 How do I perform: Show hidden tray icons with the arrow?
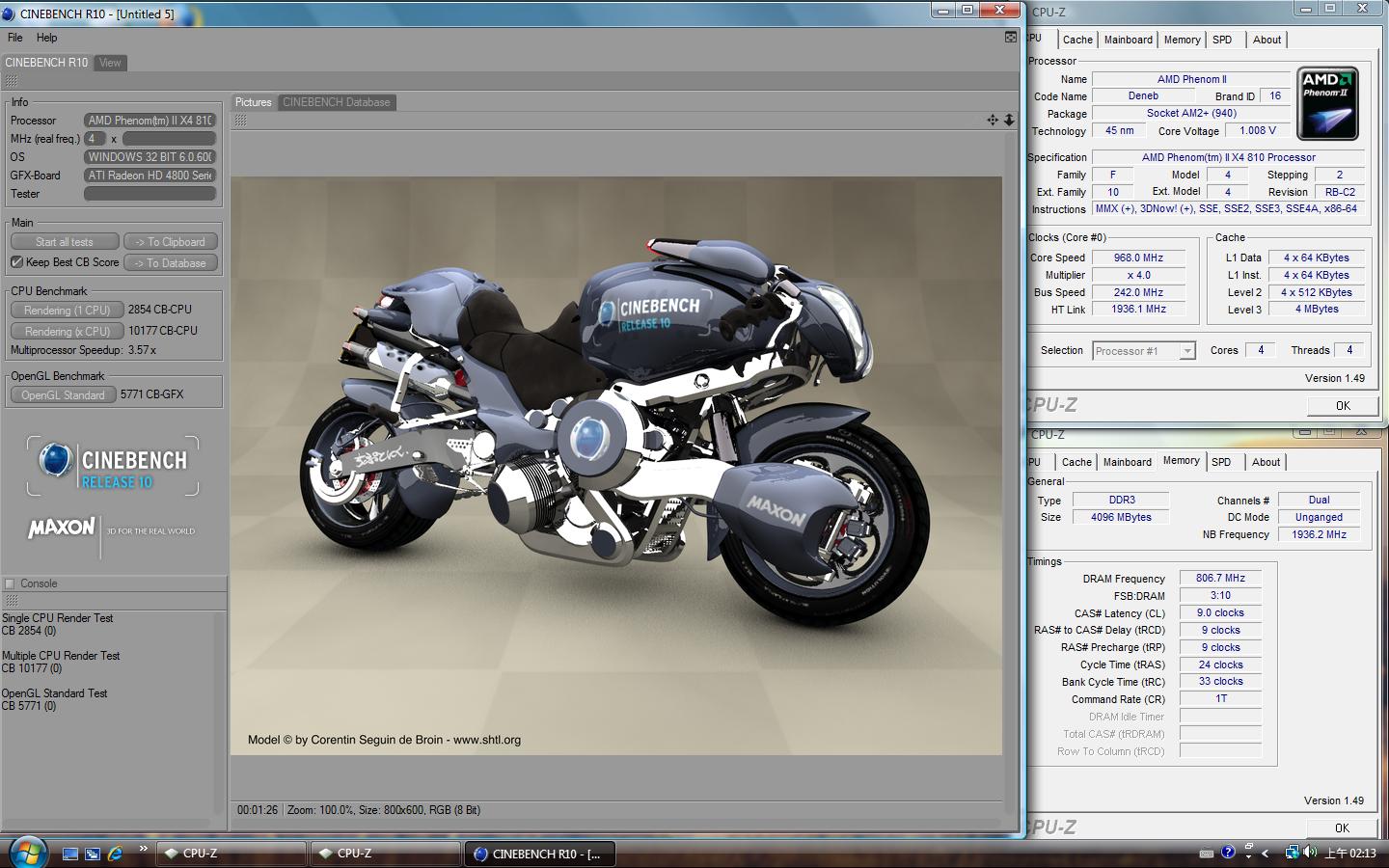1266,854
